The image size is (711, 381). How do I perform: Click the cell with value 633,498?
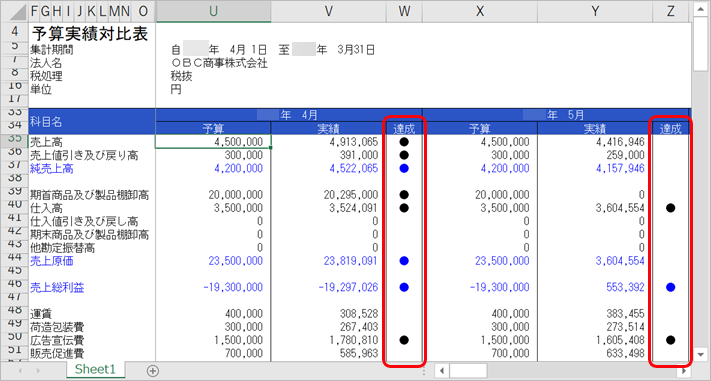click(x=625, y=353)
